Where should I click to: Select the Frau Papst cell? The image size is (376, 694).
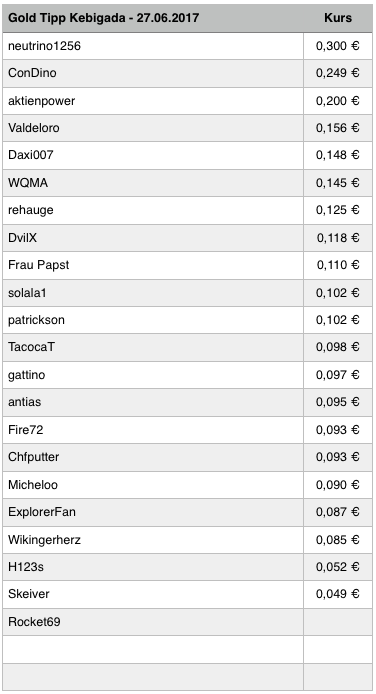coord(153,265)
